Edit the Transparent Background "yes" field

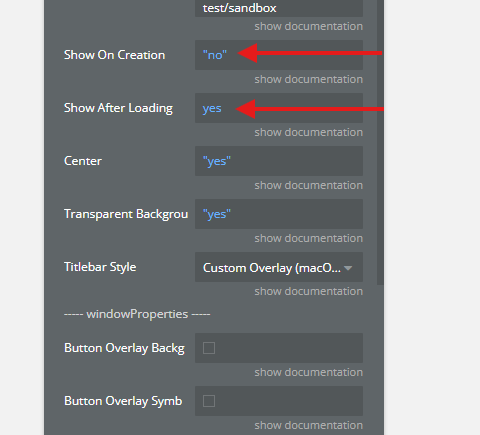point(279,214)
